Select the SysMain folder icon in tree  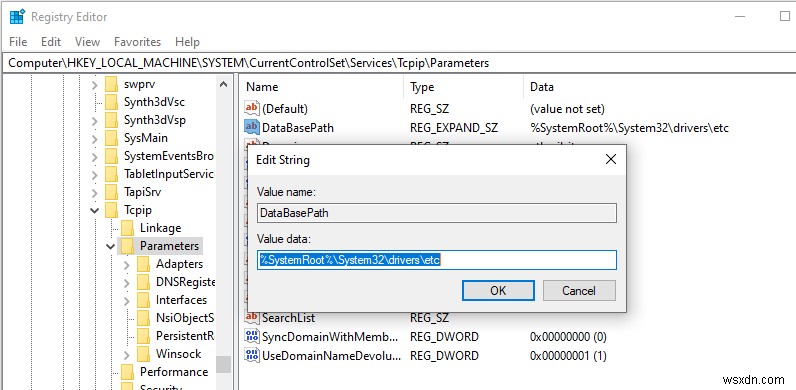(112, 138)
